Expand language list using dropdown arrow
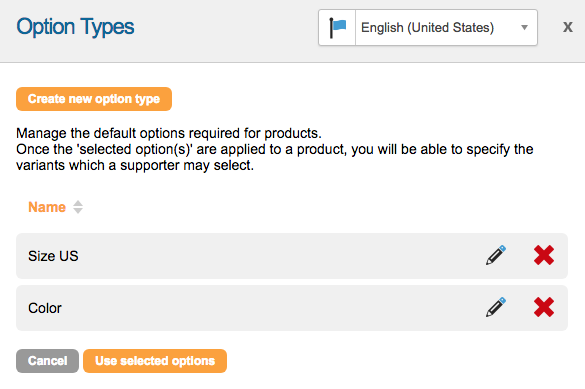The image size is (585, 389). pyautogui.click(x=524, y=28)
